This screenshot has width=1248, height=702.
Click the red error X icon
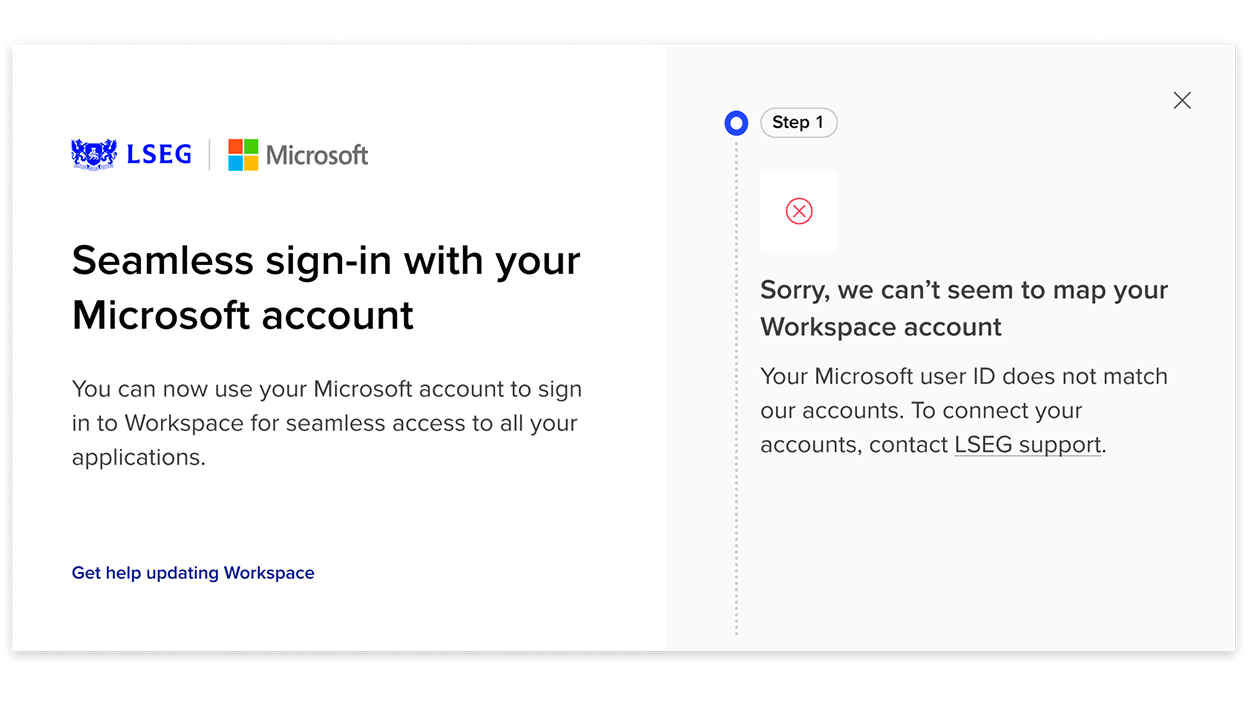(x=799, y=211)
